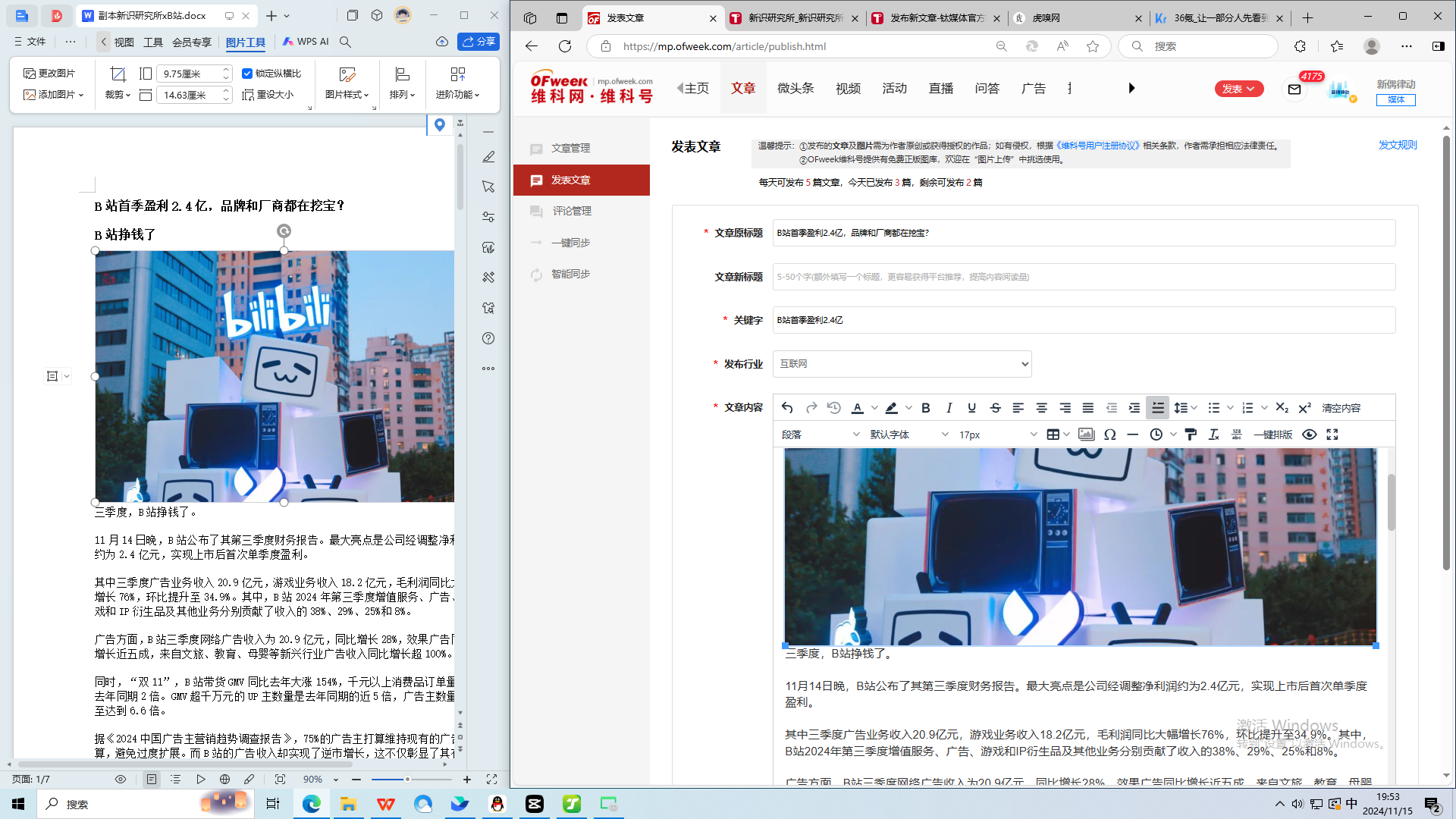
Task: Open the OFweek mail notifications icon
Action: point(1294,89)
